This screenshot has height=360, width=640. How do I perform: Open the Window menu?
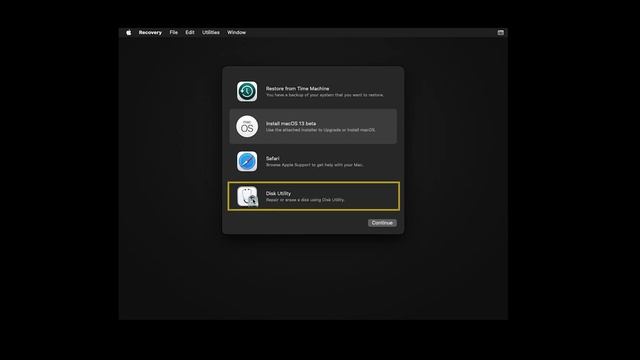236,33
